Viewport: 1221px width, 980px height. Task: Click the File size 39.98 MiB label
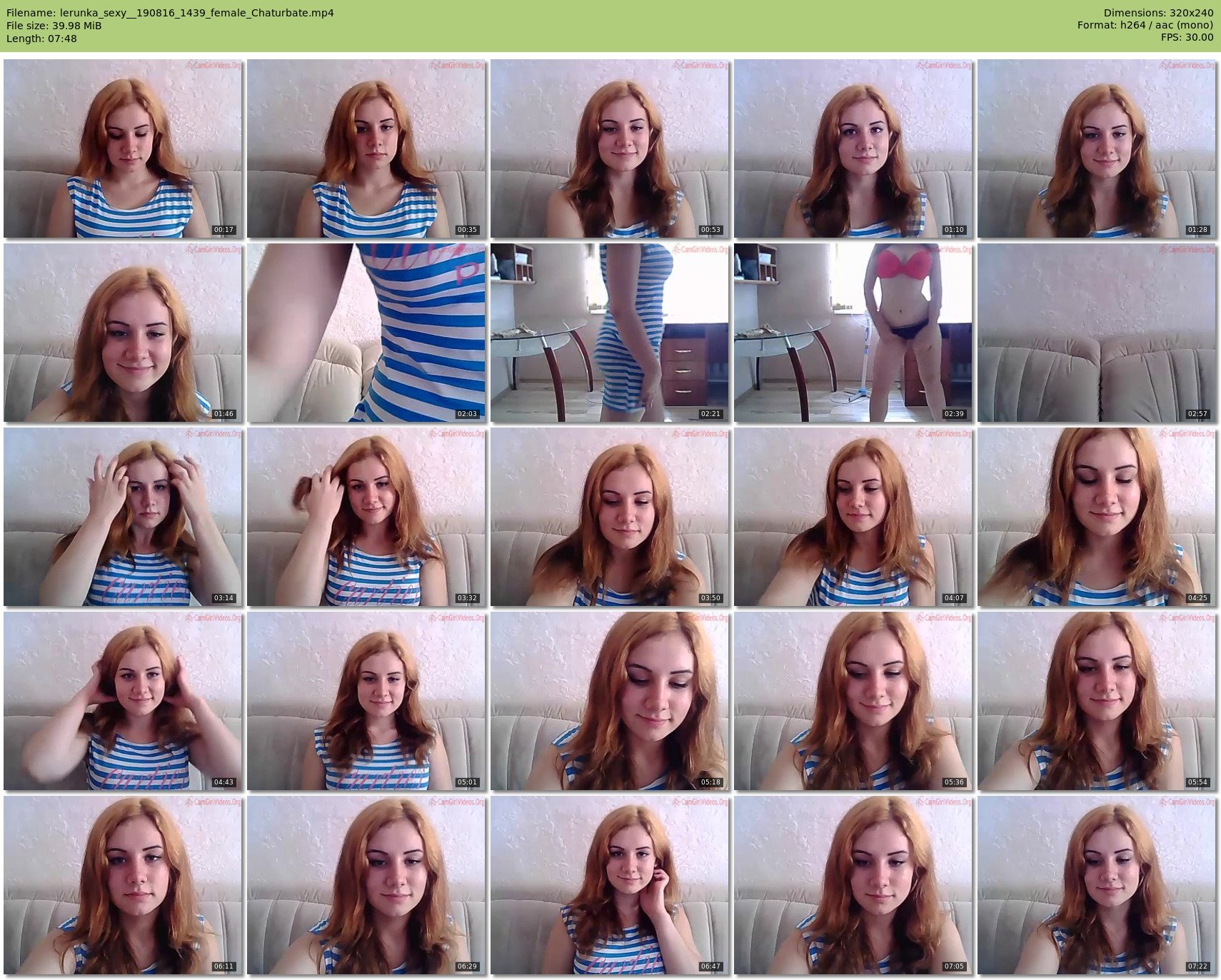click(54, 26)
